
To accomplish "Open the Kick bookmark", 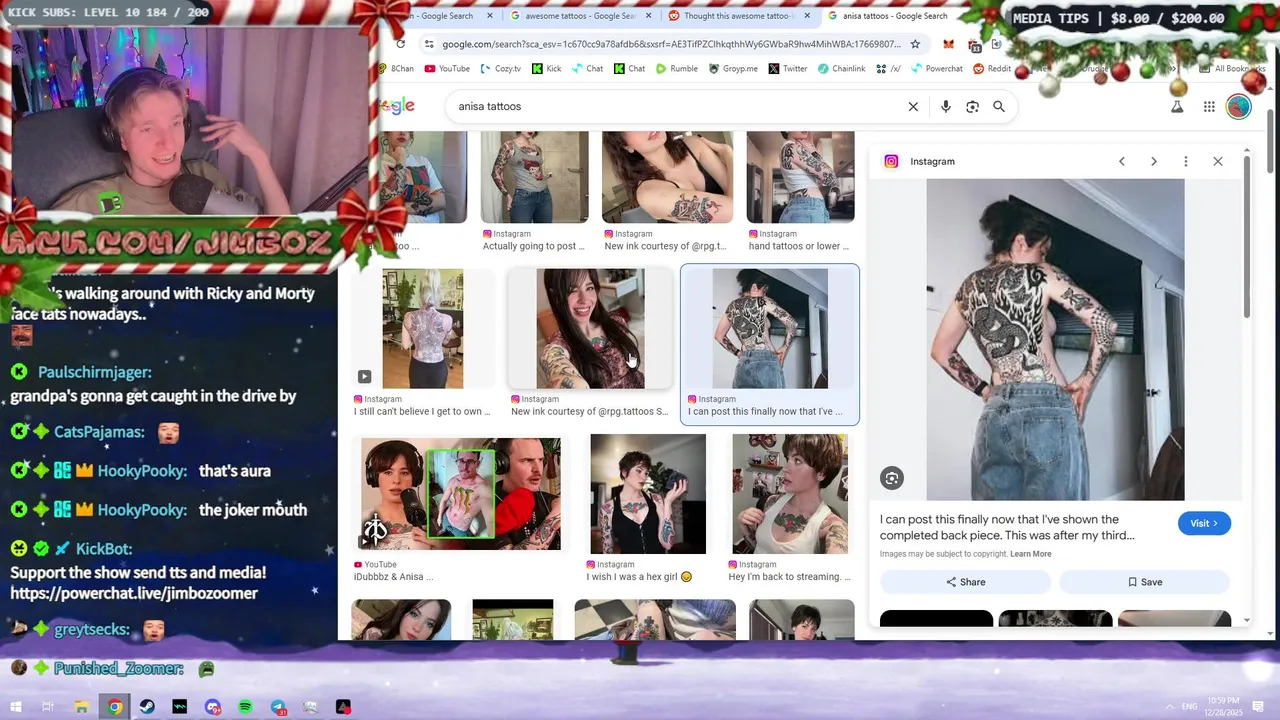I will click(x=547, y=69).
